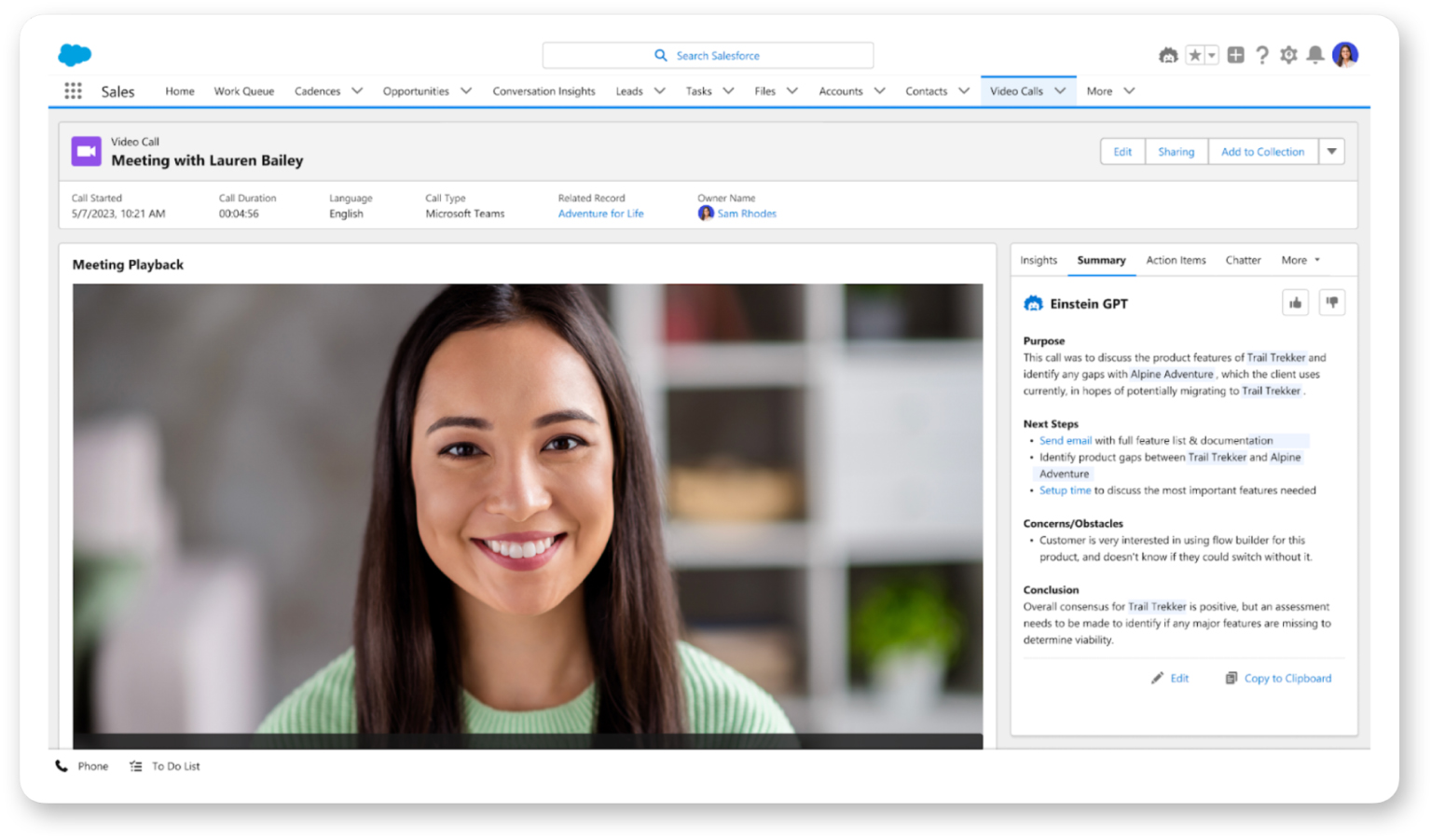1431x840 pixels.
Task: Click the Phone handset icon in utility bar
Action: coord(62,766)
